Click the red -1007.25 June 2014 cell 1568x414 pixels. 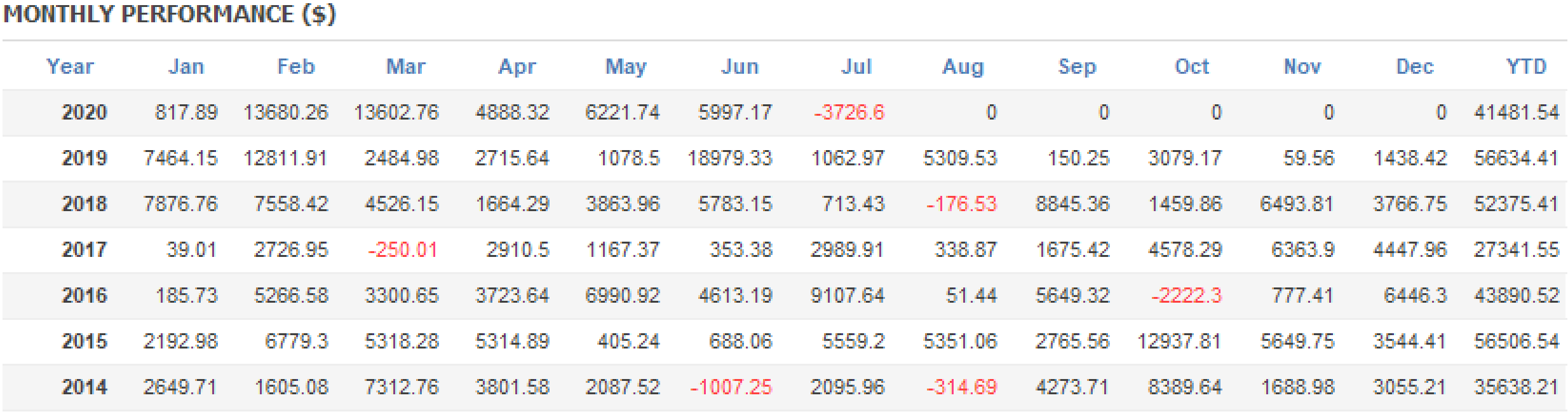[731, 387]
